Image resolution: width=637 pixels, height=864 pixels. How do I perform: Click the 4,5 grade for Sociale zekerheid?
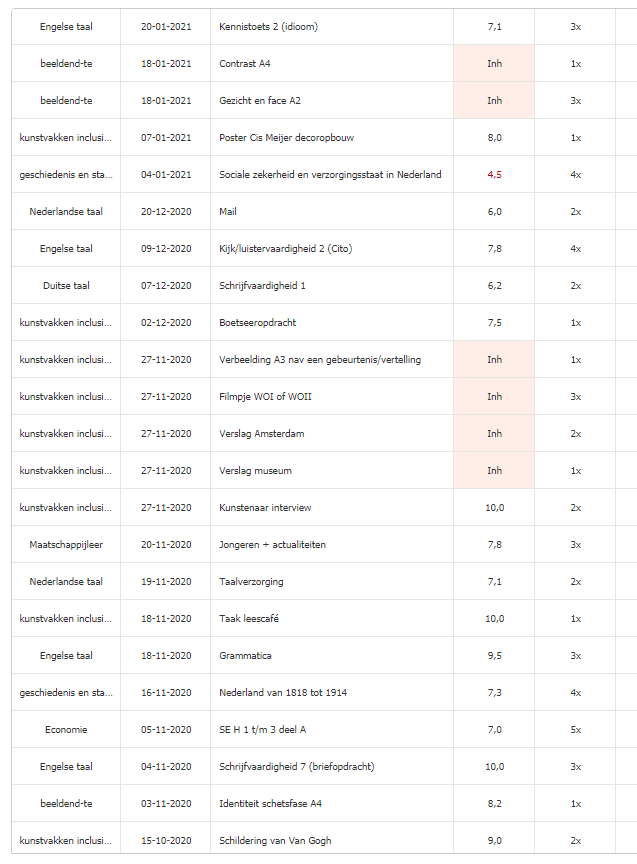(x=494, y=174)
